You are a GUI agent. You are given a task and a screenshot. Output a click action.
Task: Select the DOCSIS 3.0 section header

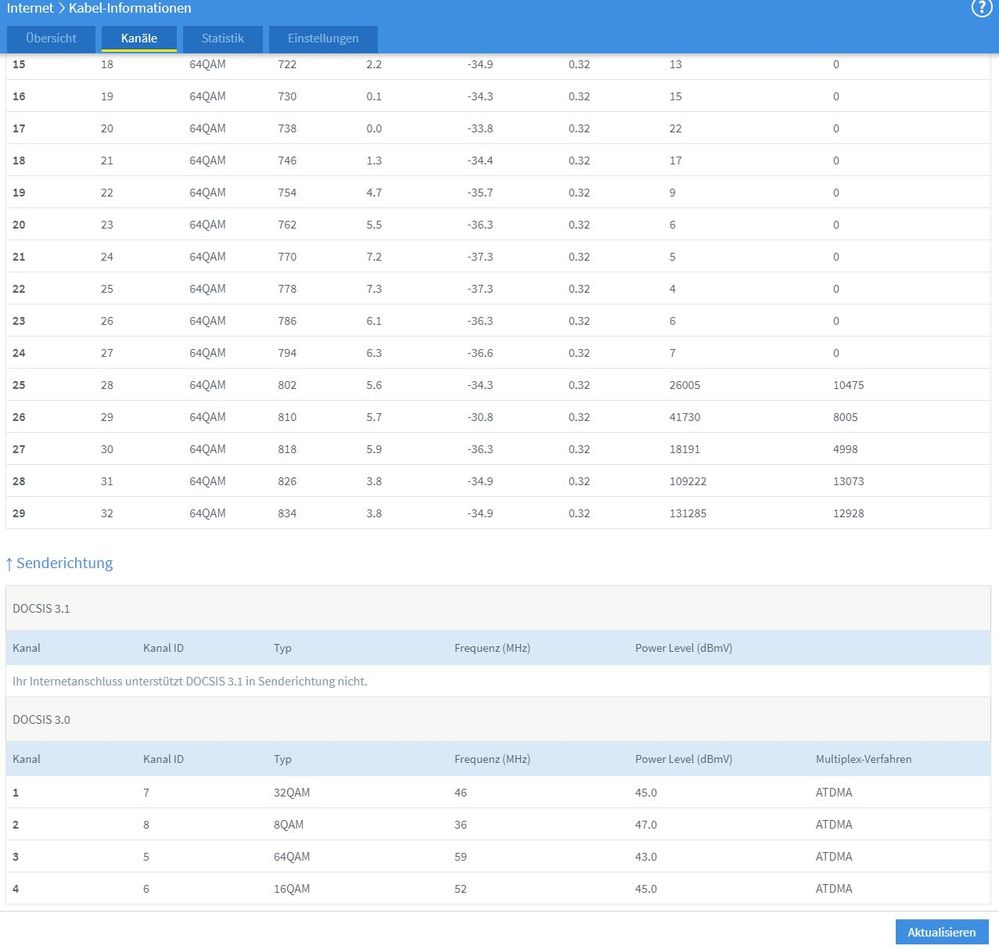point(42,719)
